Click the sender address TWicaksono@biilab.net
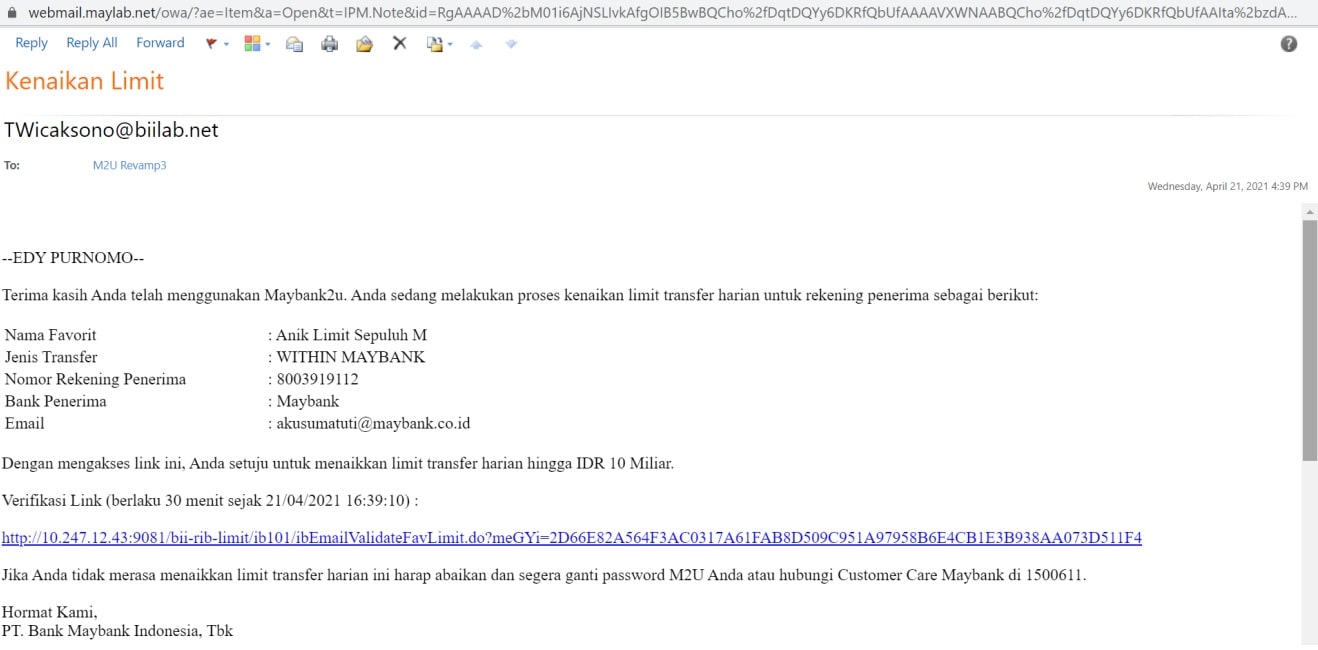Image resolution: width=1318 pixels, height=650 pixels. (x=111, y=130)
